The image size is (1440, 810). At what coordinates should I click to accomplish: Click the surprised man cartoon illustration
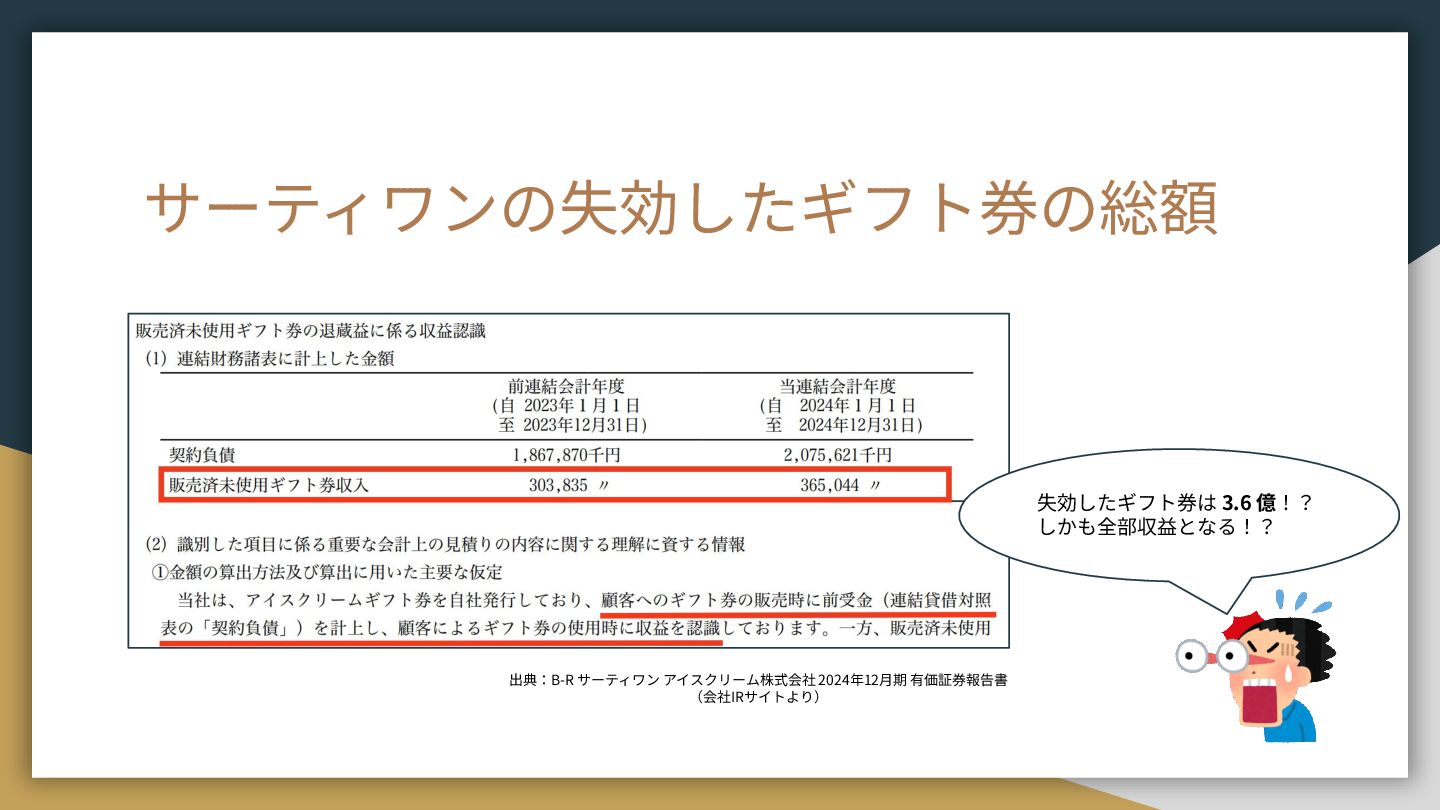(x=1256, y=665)
